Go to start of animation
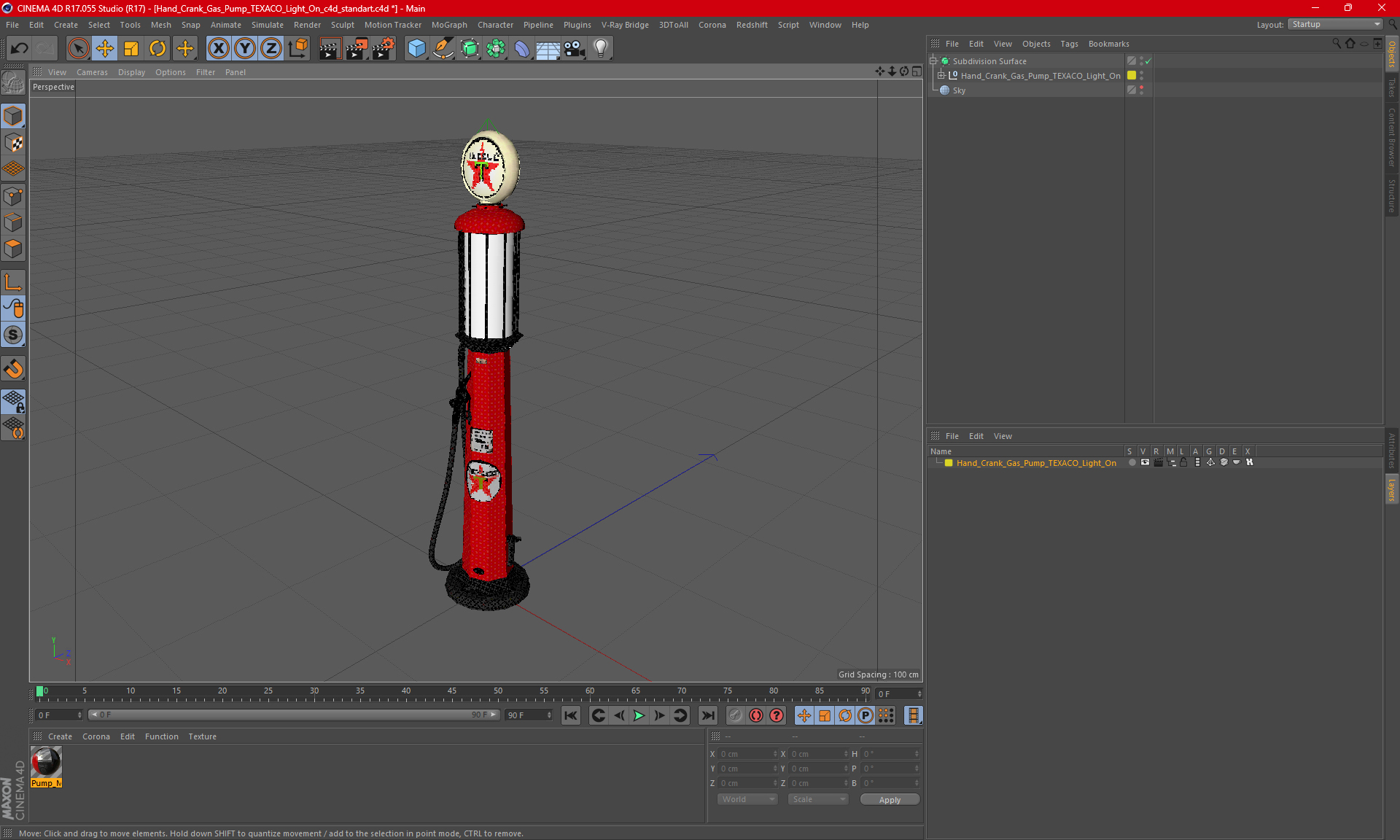 pos(571,715)
